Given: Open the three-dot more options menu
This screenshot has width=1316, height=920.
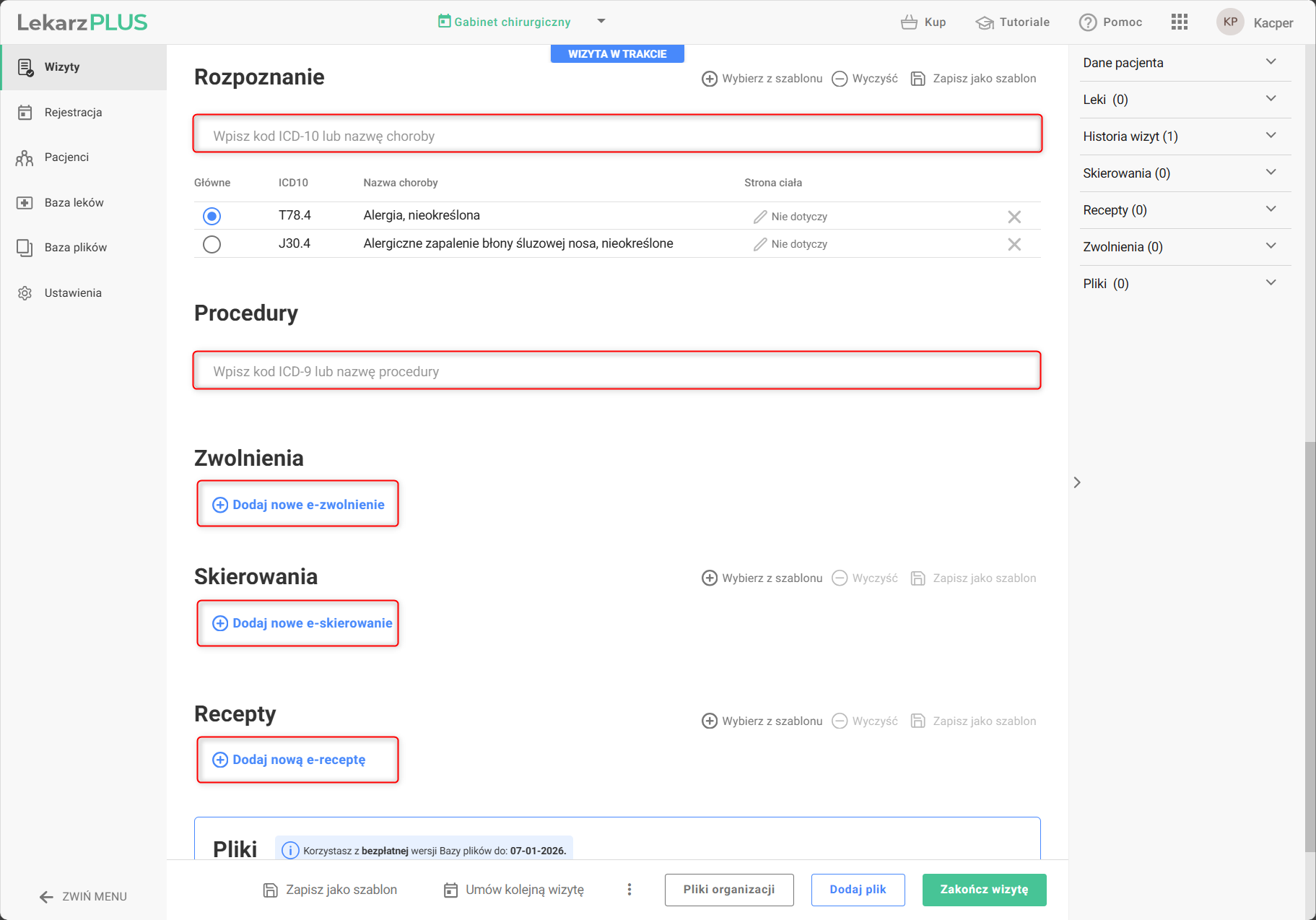Looking at the screenshot, I should 629,890.
